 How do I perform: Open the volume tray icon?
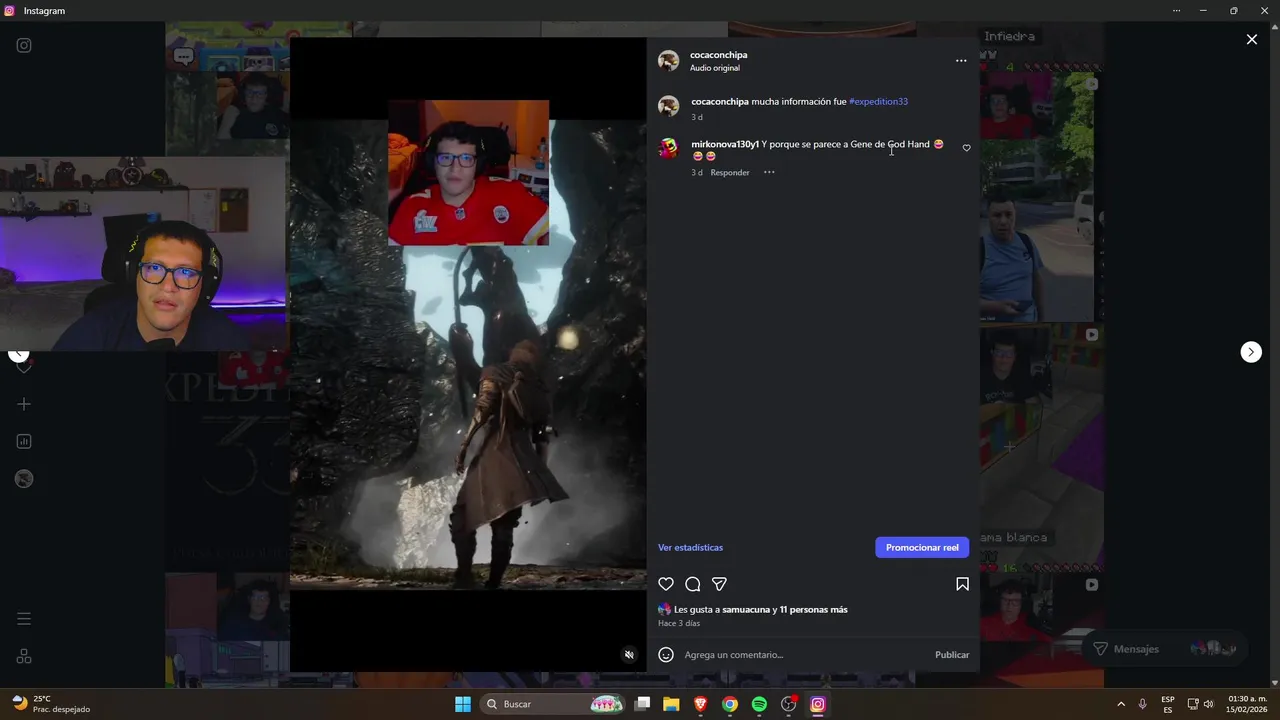(x=1209, y=704)
